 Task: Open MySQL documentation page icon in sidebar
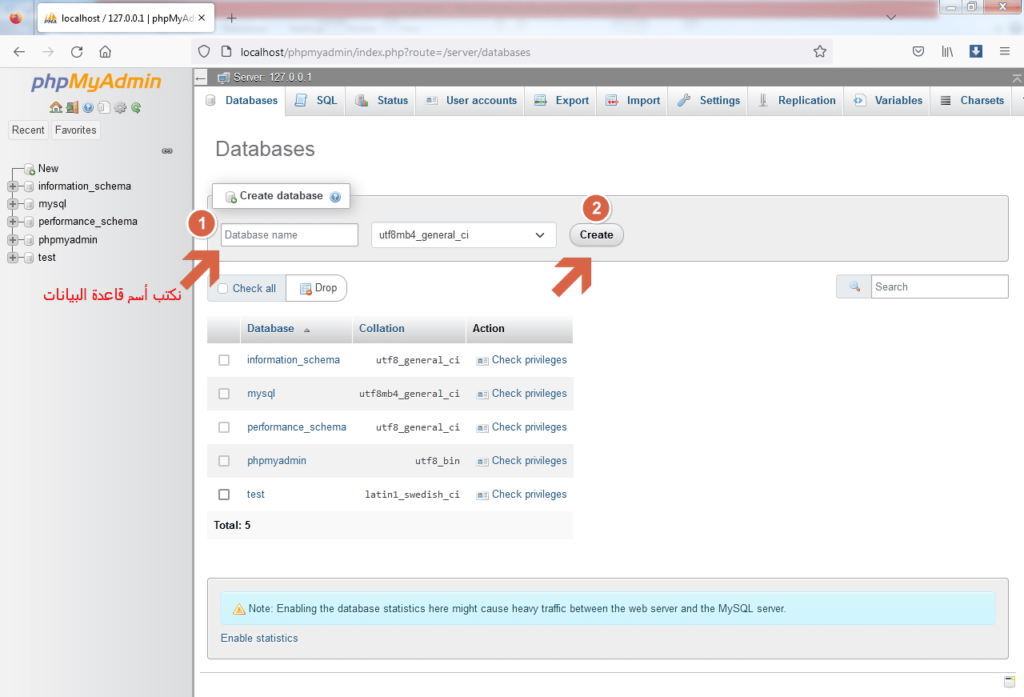(x=104, y=107)
